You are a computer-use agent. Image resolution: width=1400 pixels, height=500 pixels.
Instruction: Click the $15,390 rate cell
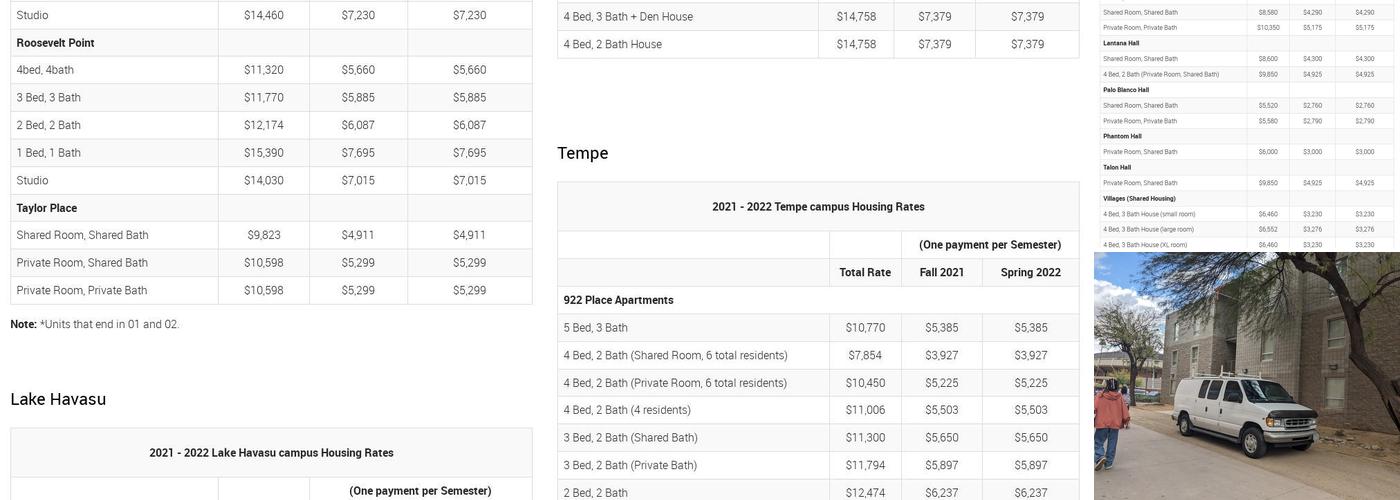(x=264, y=153)
